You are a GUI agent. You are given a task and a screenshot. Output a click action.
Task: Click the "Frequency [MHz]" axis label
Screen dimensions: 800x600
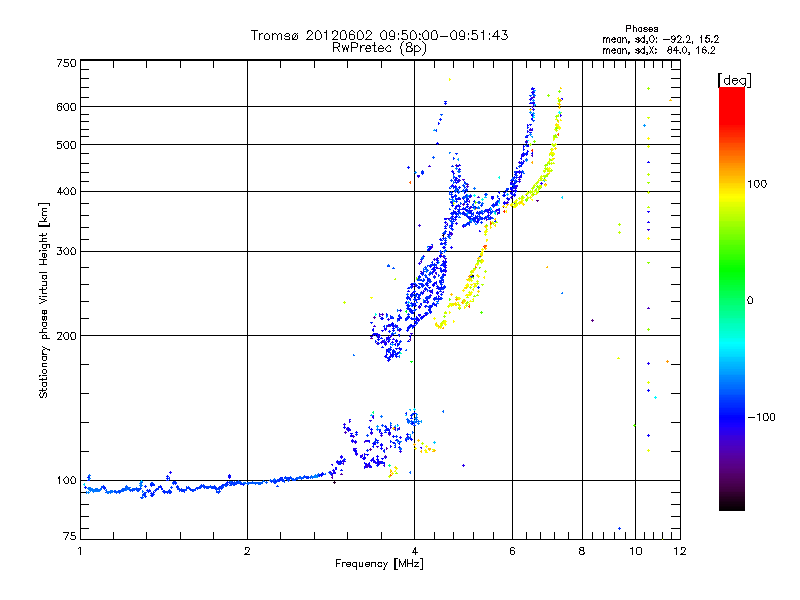coord(379,564)
